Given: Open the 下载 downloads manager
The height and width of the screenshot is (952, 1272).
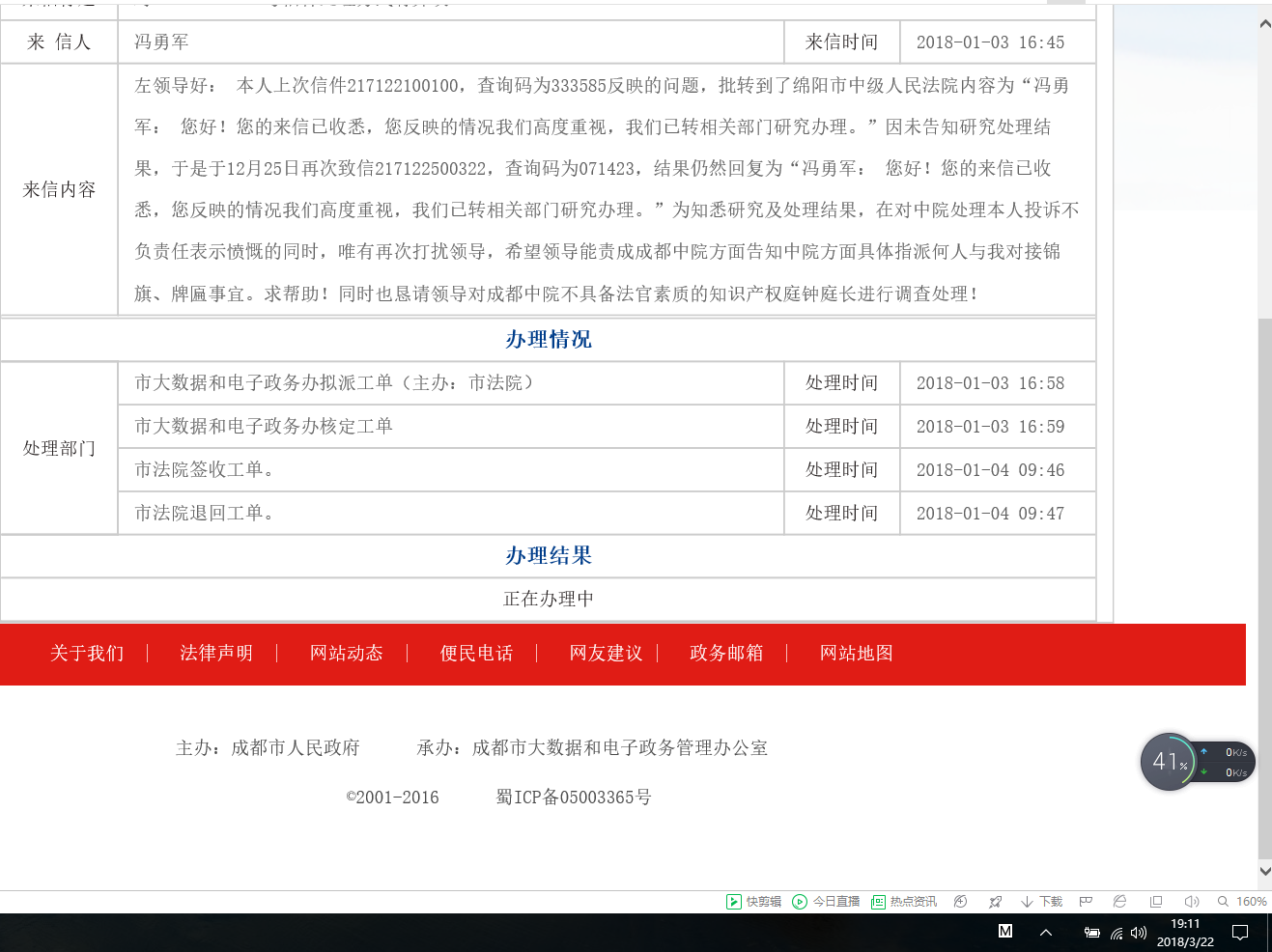Looking at the screenshot, I should tap(1041, 902).
